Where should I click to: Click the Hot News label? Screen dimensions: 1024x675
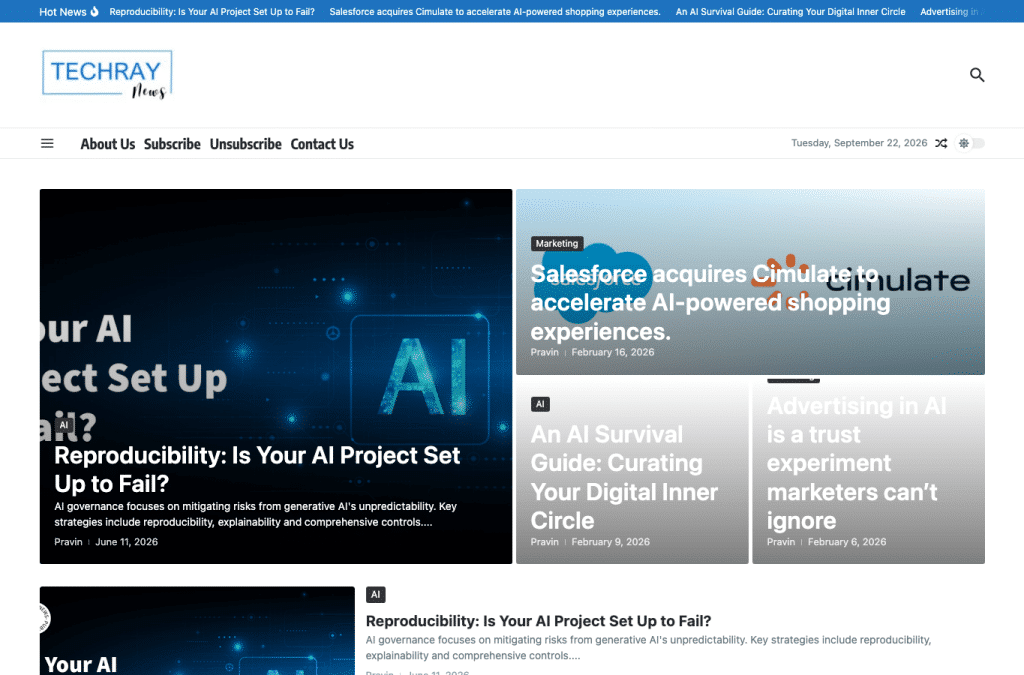[x=63, y=12]
